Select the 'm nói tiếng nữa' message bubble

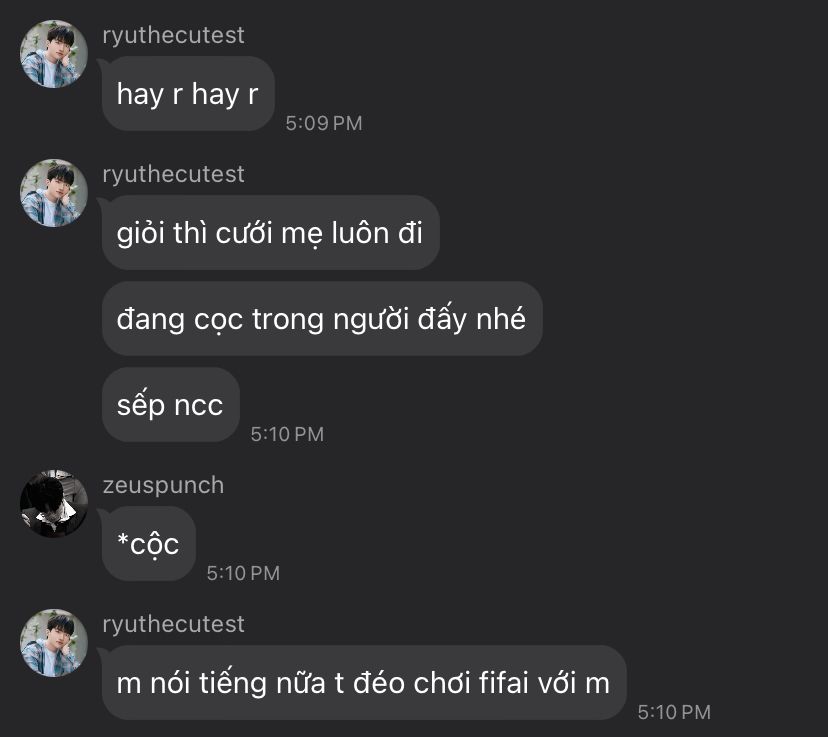pyautogui.click(x=364, y=682)
